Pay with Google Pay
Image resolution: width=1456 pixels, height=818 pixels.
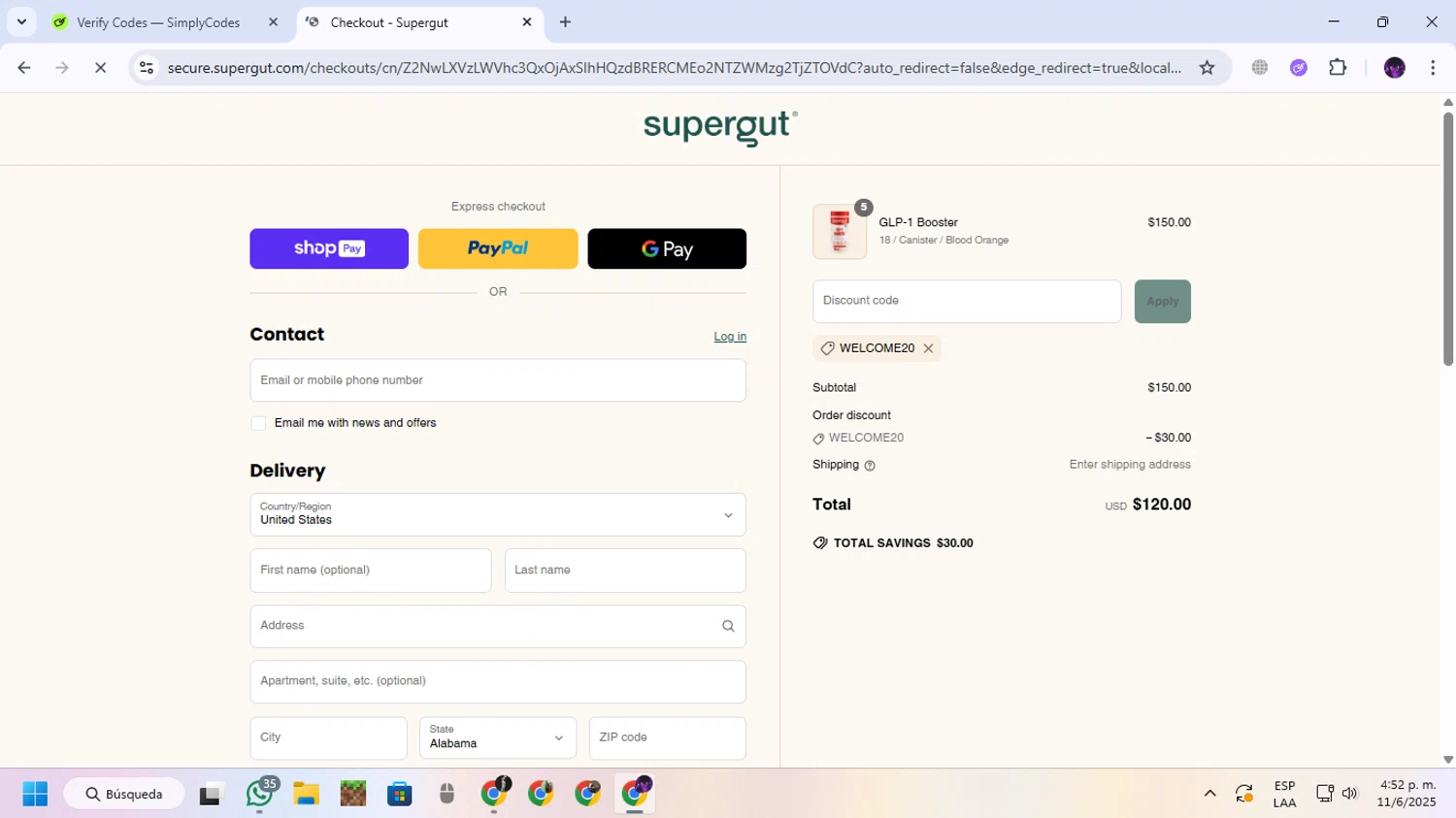click(667, 248)
